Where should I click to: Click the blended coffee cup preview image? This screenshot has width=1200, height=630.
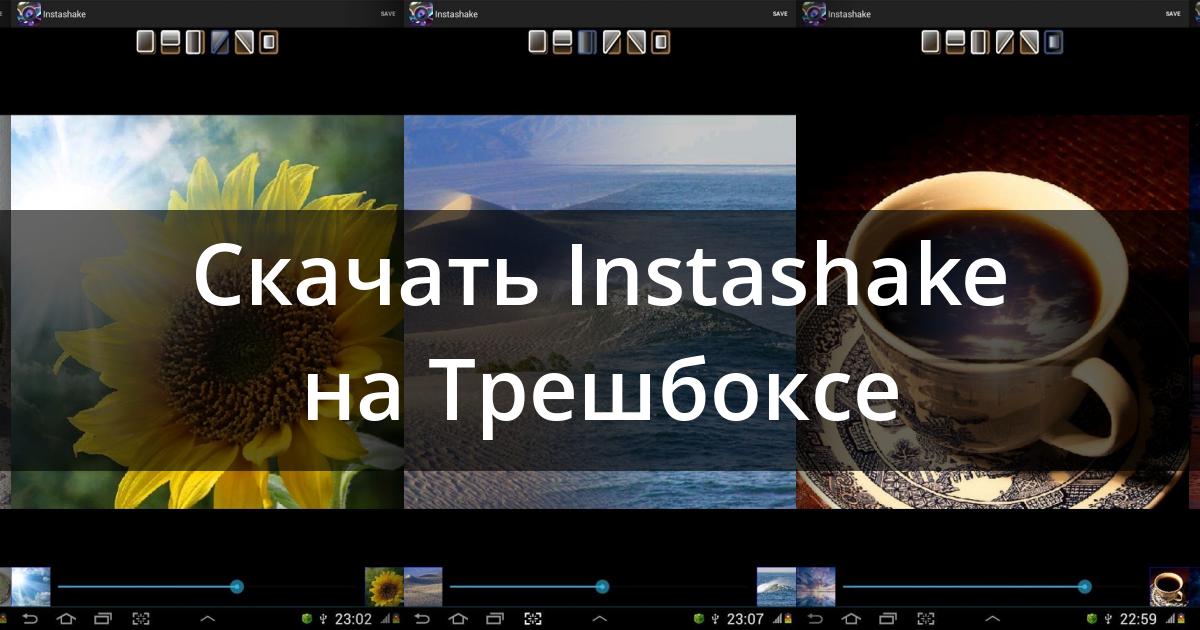pos(993,312)
